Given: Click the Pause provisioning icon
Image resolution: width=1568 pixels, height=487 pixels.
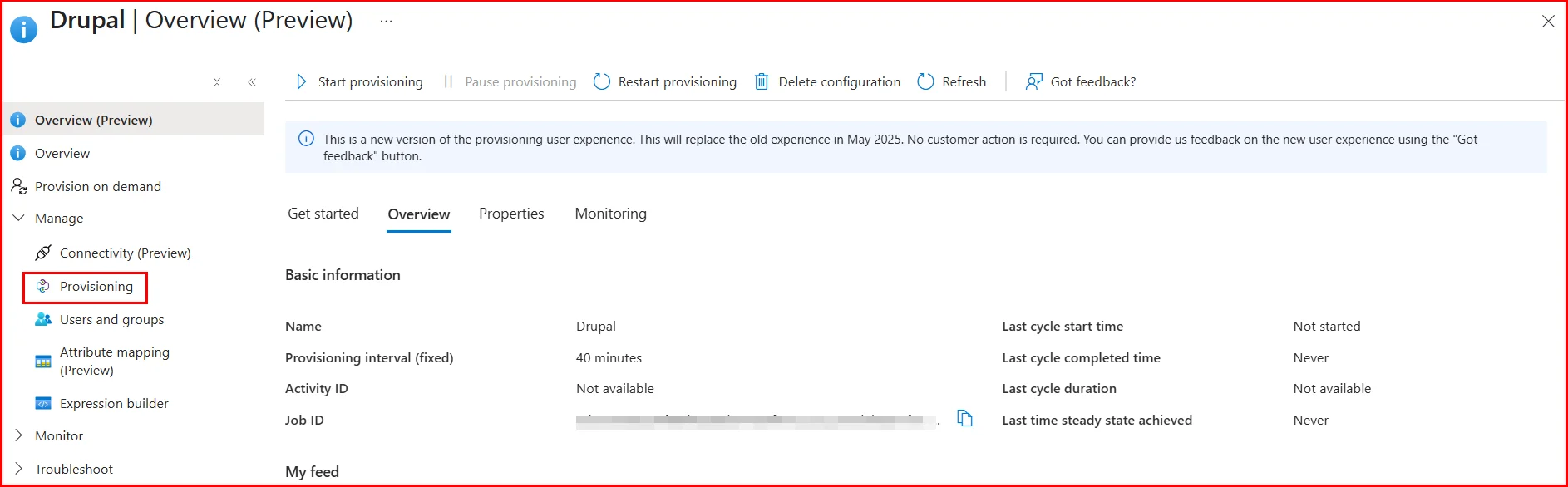Looking at the screenshot, I should pos(448,81).
